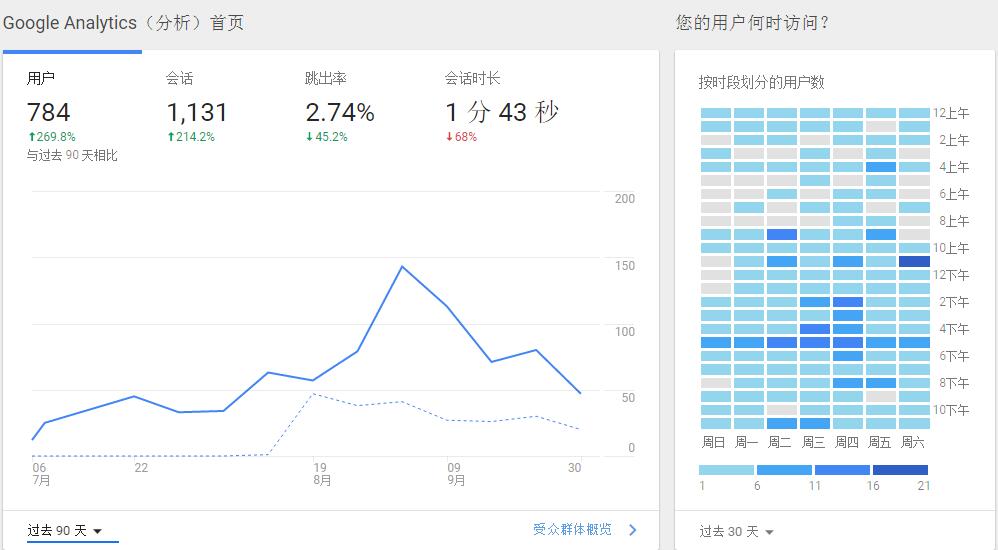Screen dimensions: 998x550
Task: Click the green up arrow beside 214.2%
Action: coord(171,137)
